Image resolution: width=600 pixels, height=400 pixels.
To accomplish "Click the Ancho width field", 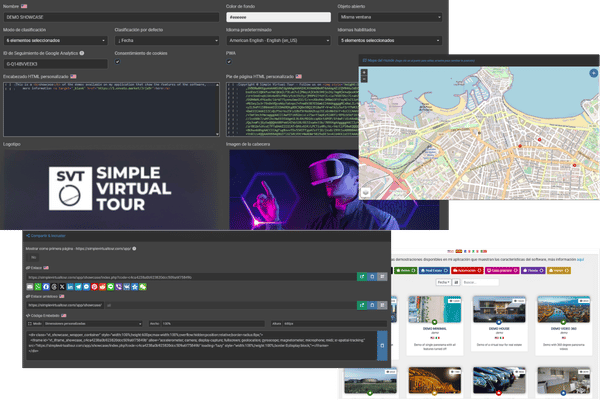I will pos(213,324).
